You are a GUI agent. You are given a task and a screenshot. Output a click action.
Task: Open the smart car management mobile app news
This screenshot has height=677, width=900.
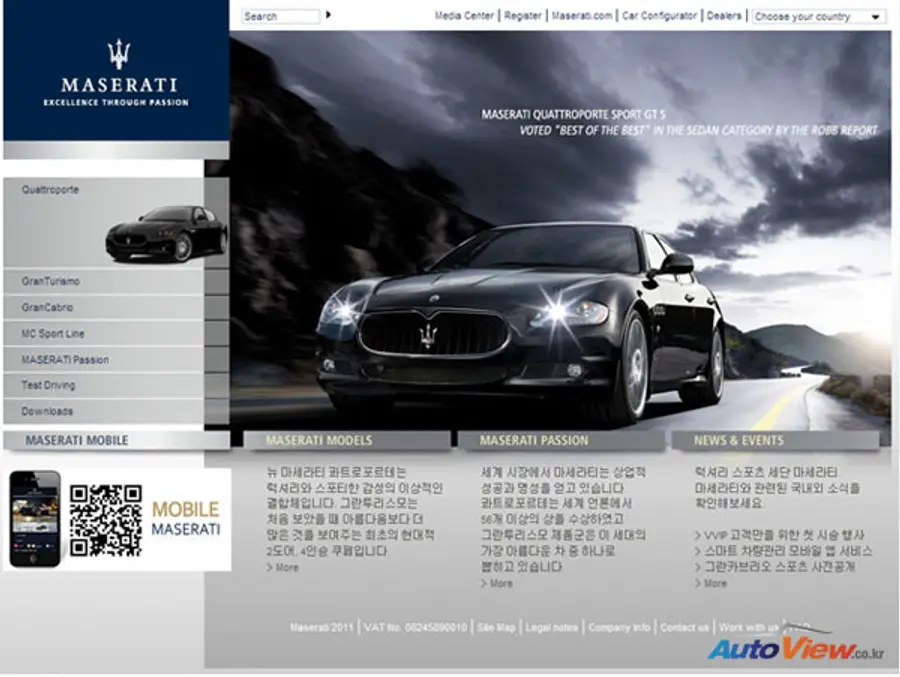point(783,551)
